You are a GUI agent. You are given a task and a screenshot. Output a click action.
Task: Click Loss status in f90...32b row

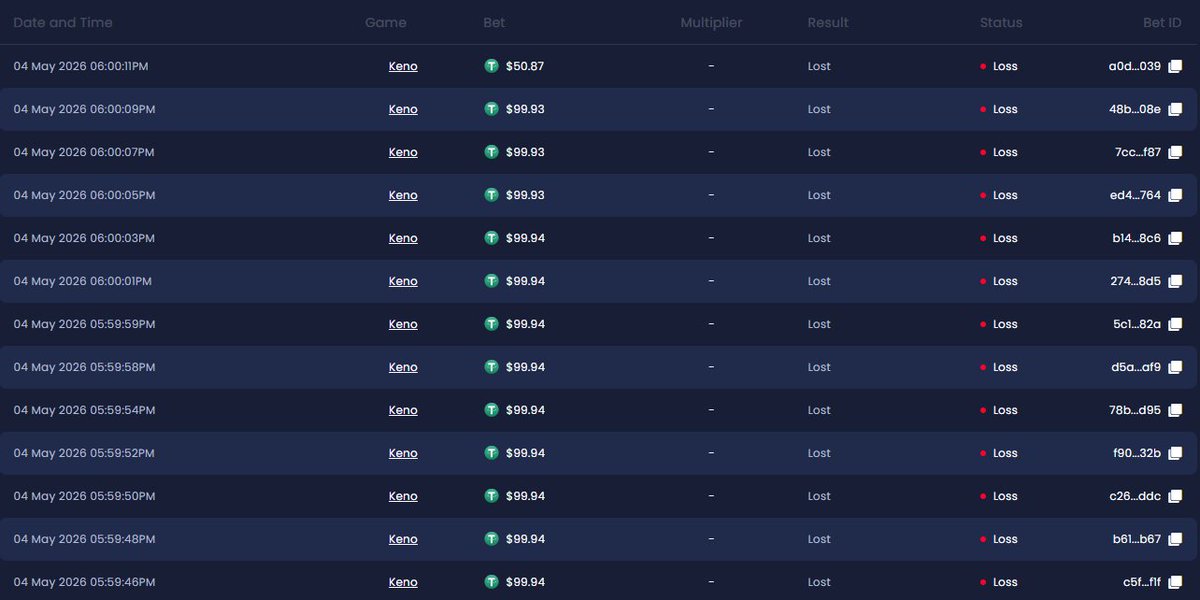coord(1005,453)
